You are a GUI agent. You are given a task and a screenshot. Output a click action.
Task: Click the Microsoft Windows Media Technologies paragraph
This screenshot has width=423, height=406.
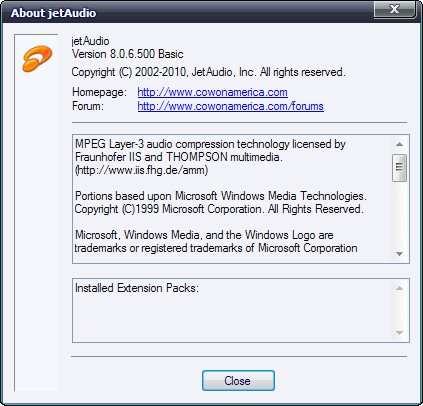[x=220, y=202]
